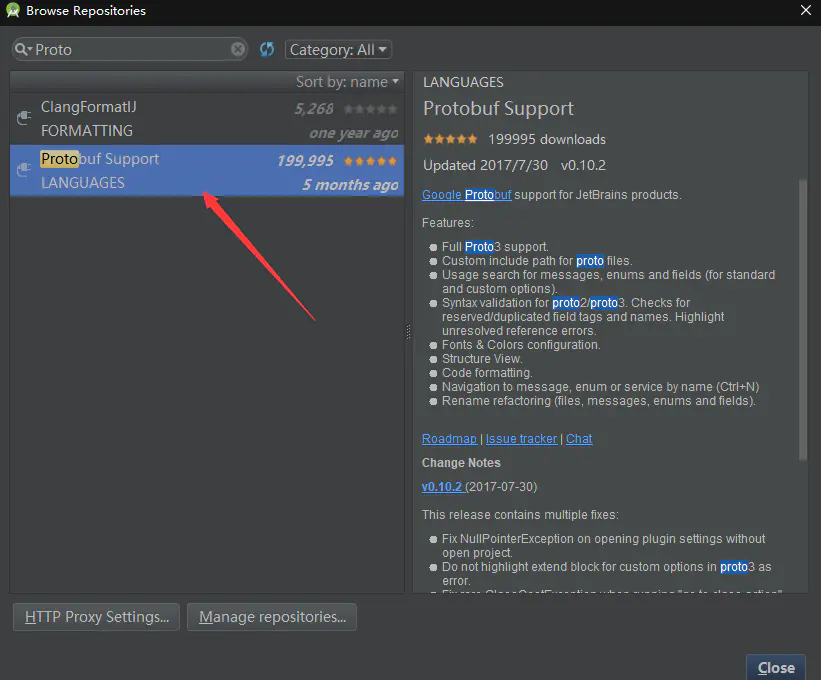
Task: Open HTTP Proxy Settings
Action: pyautogui.click(x=96, y=617)
